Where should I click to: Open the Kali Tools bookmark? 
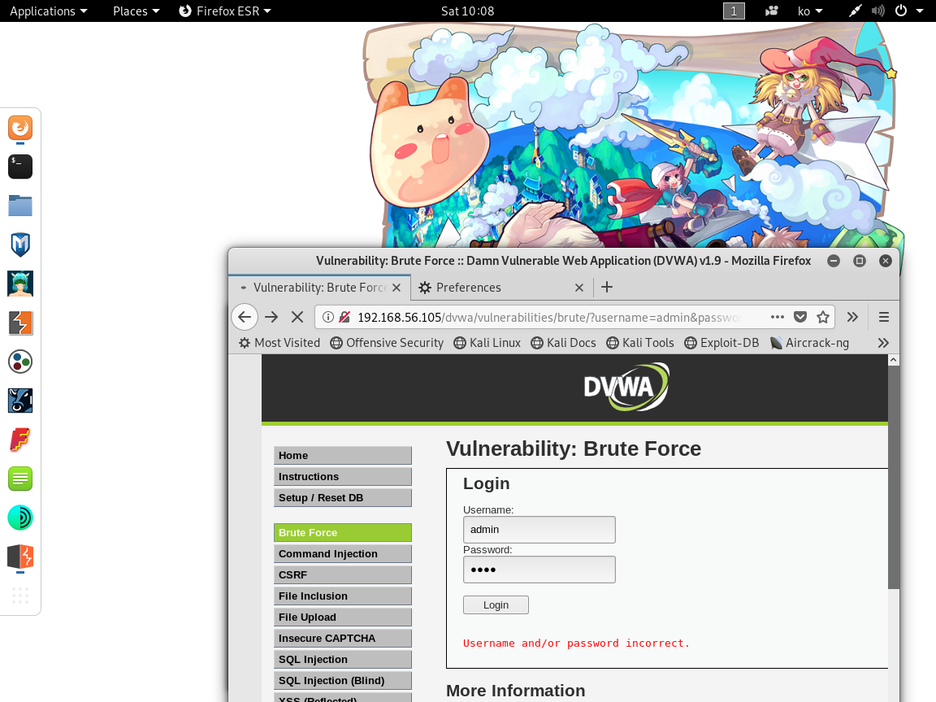click(x=640, y=343)
